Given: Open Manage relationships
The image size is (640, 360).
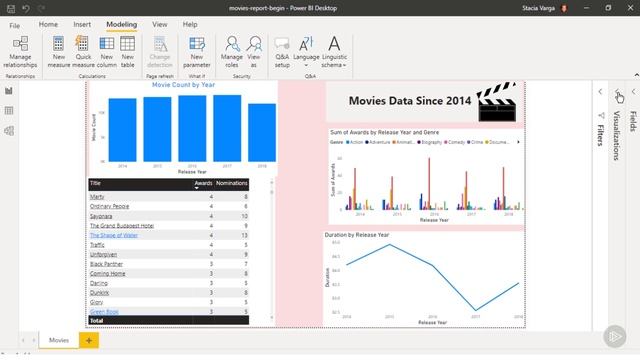Looking at the screenshot, I should coord(20,52).
